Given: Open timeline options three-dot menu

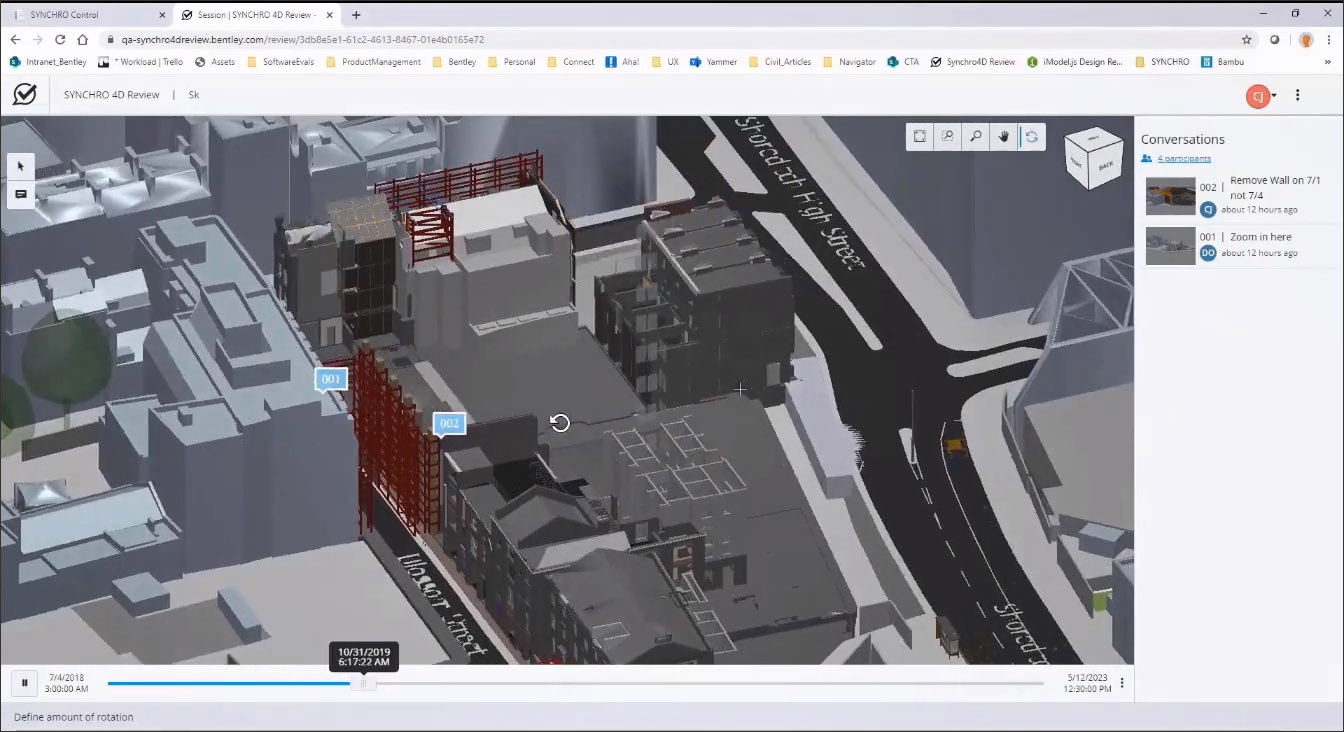Looking at the screenshot, I should click(x=1122, y=683).
